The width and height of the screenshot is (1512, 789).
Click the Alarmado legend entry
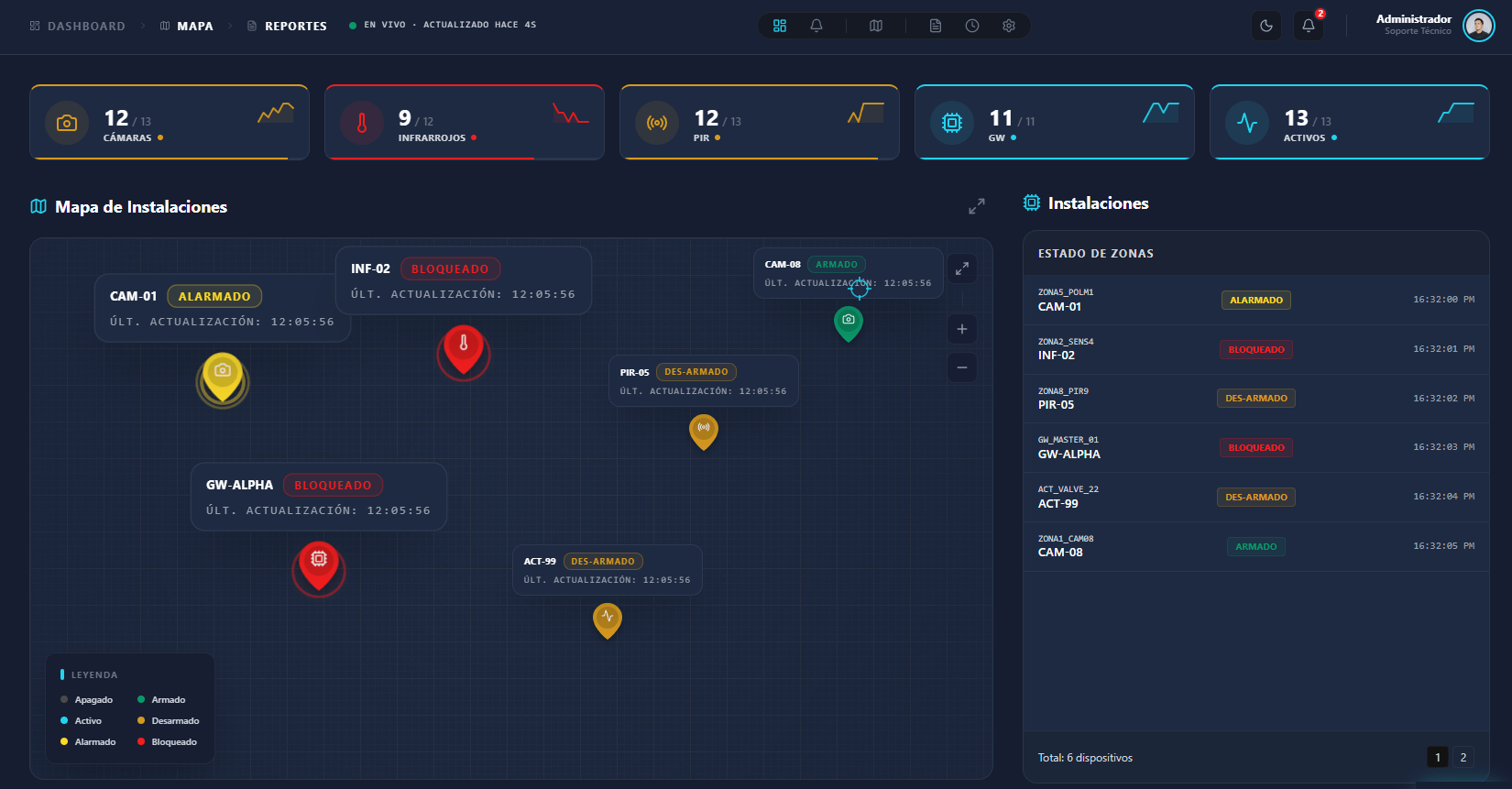point(89,742)
